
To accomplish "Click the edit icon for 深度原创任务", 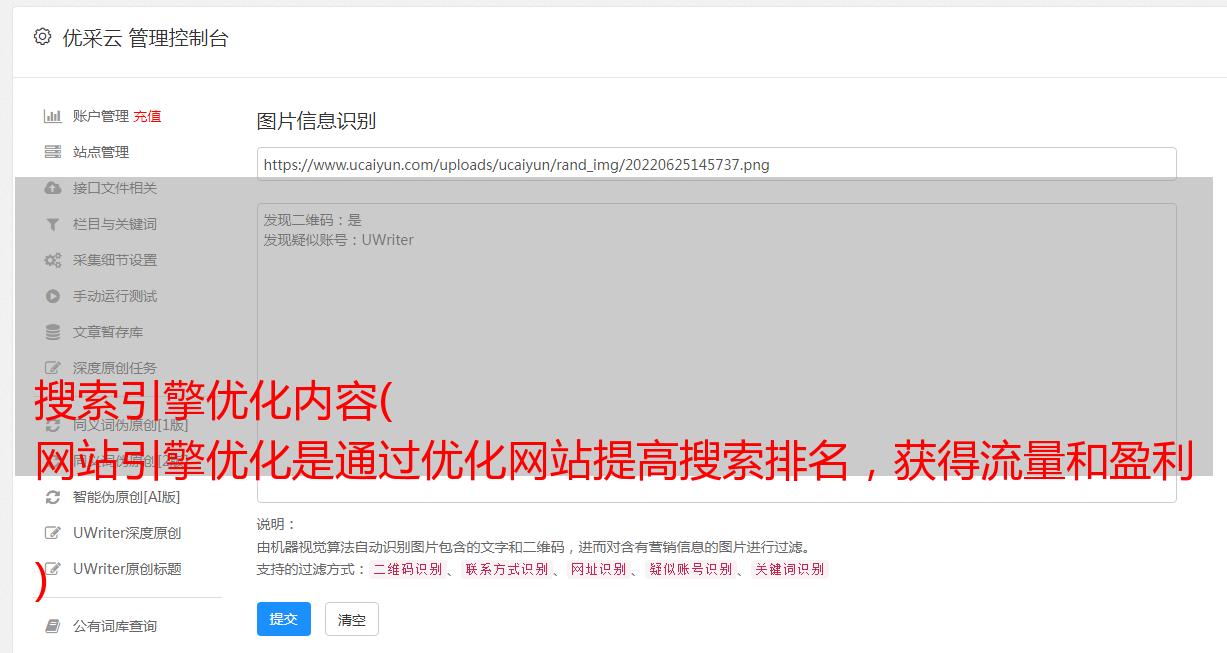I will click(x=53, y=368).
